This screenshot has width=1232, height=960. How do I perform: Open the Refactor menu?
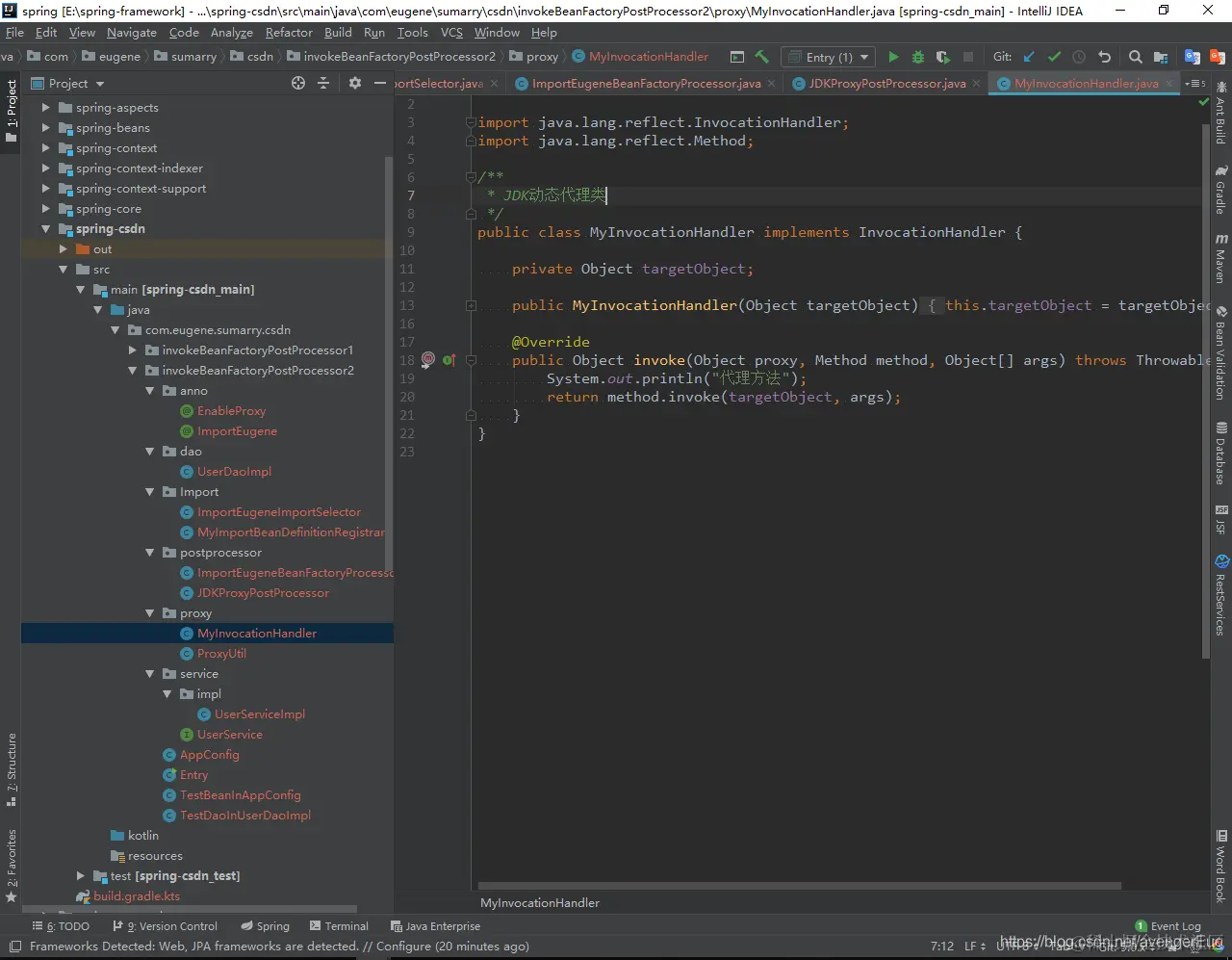pos(289,32)
